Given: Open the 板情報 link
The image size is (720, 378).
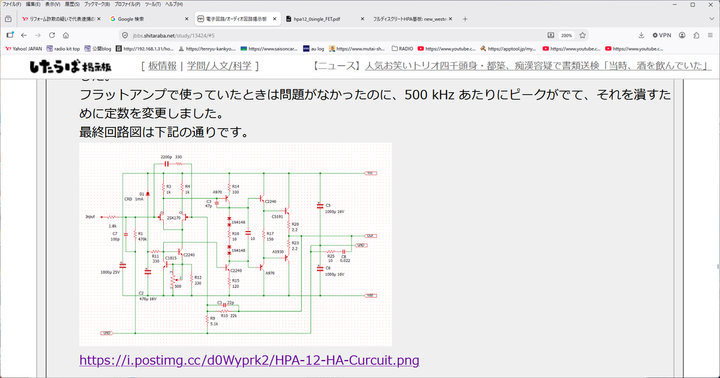Looking at the screenshot, I should tap(163, 66).
